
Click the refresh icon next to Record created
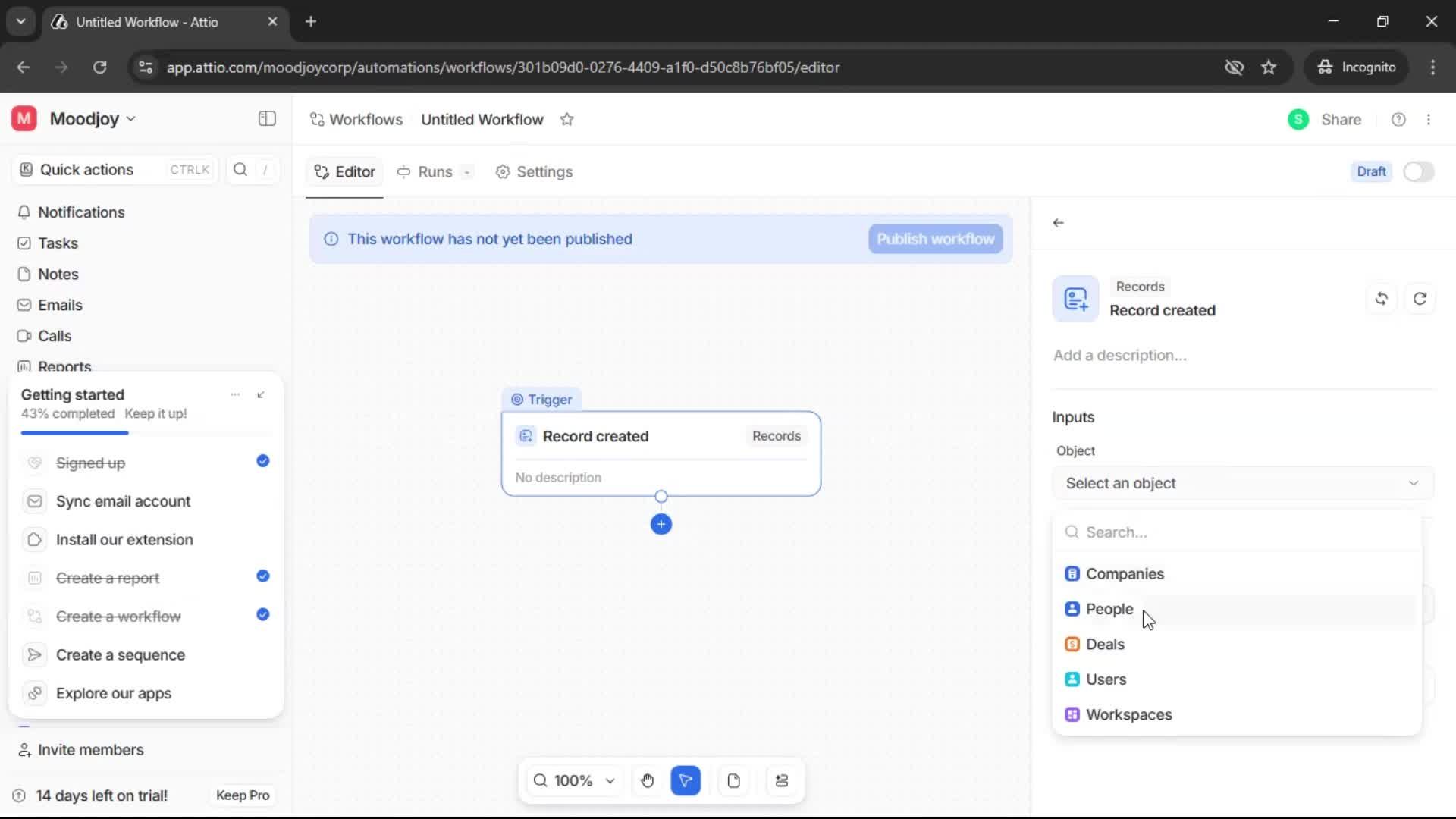[1420, 298]
